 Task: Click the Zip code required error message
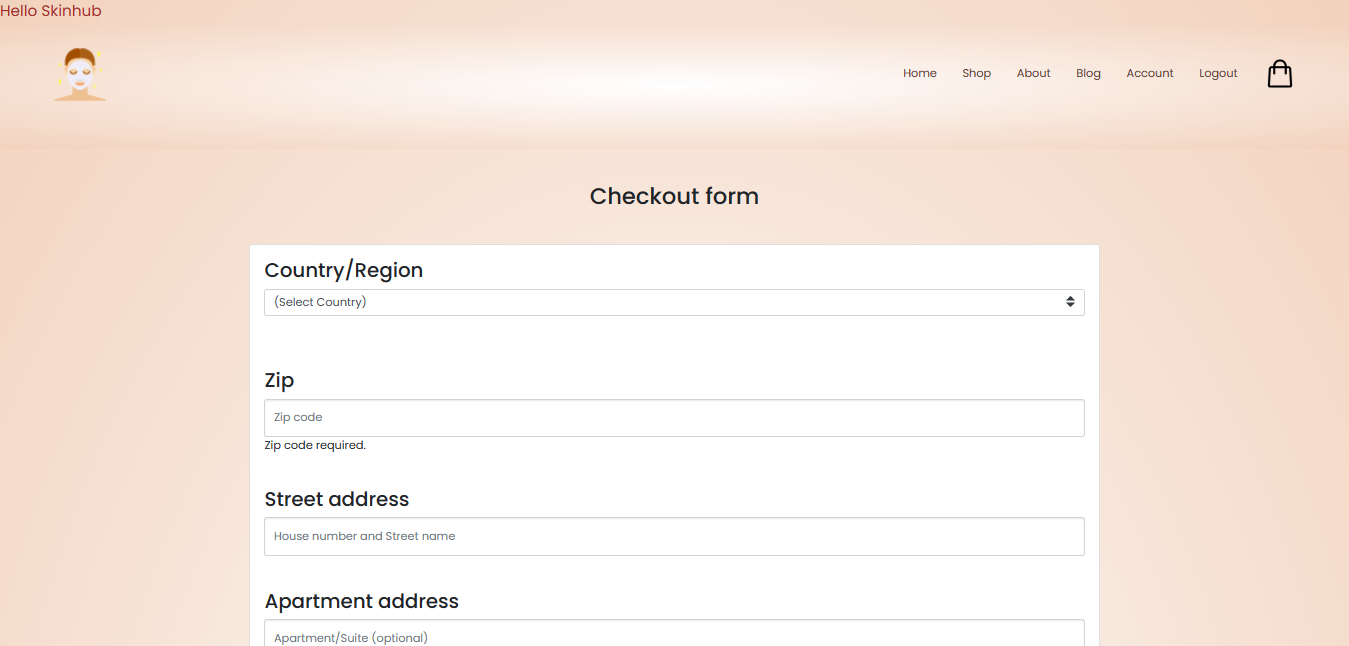(x=315, y=444)
